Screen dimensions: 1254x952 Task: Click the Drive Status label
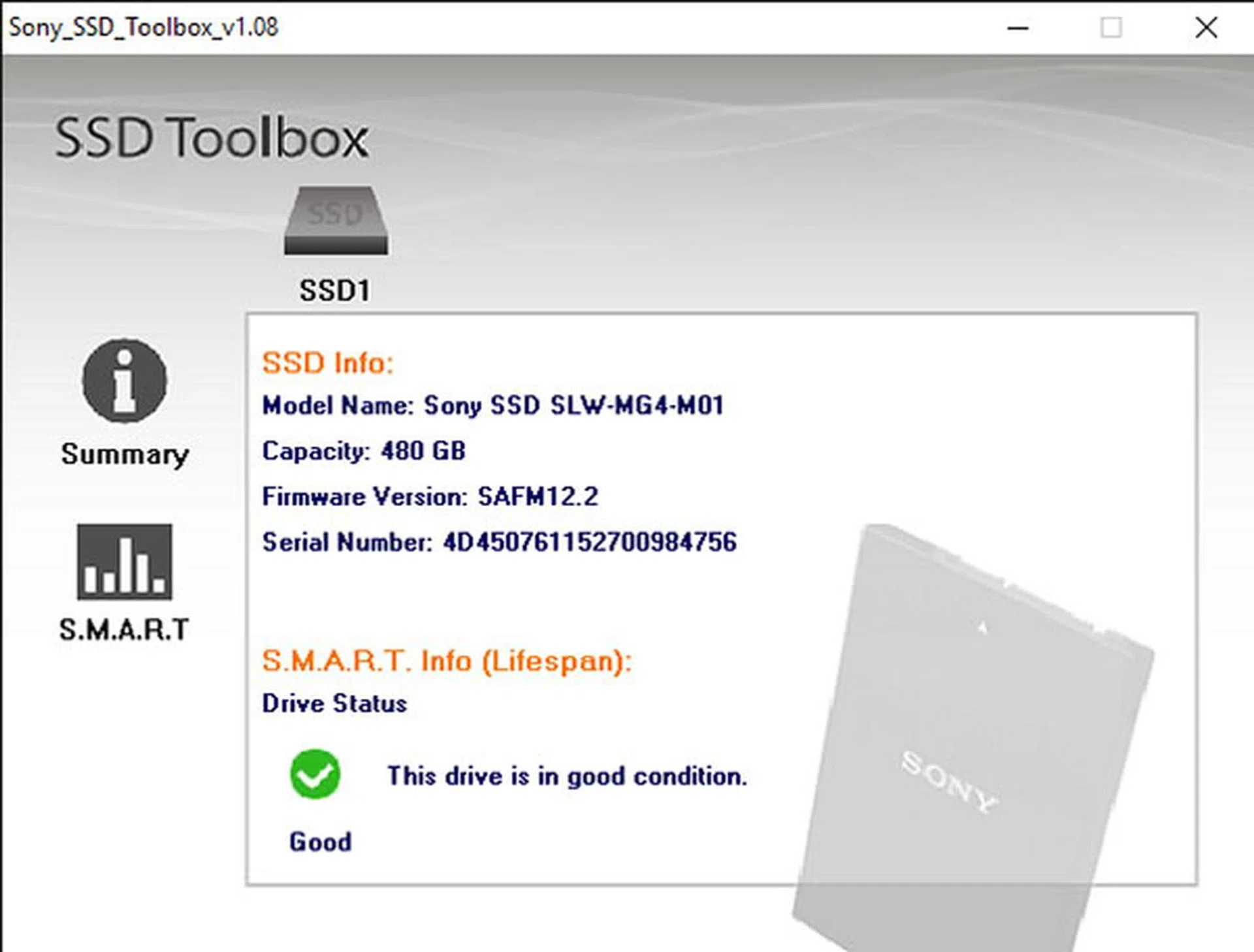tap(334, 704)
